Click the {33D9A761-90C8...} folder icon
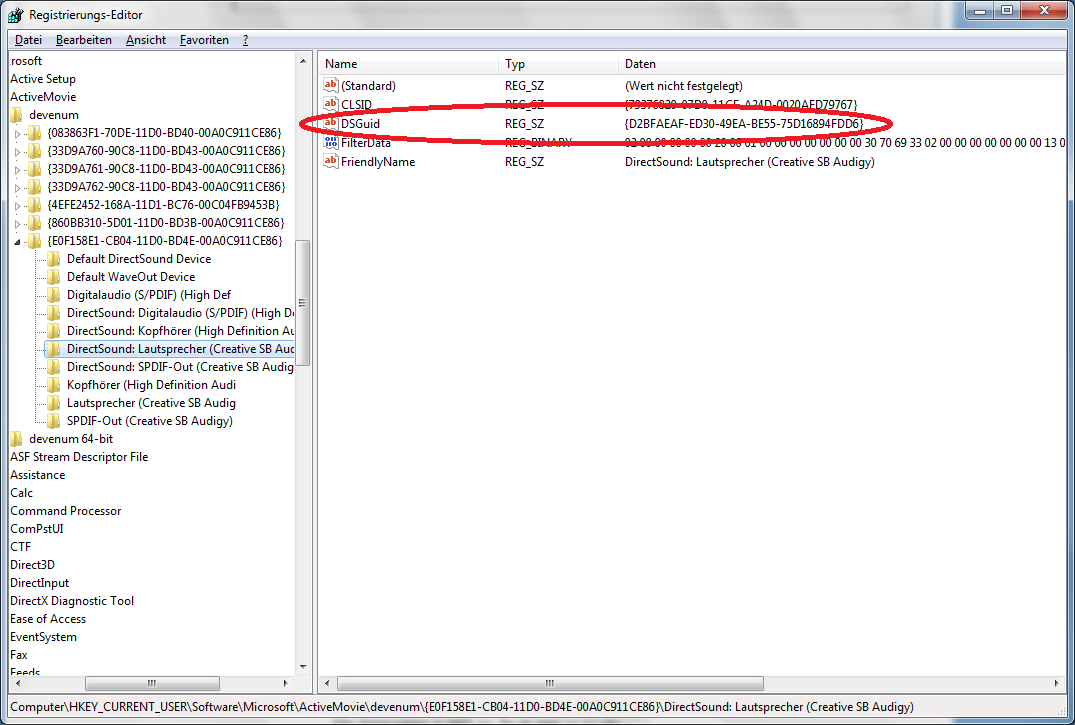The image size is (1075, 725). 34,169
